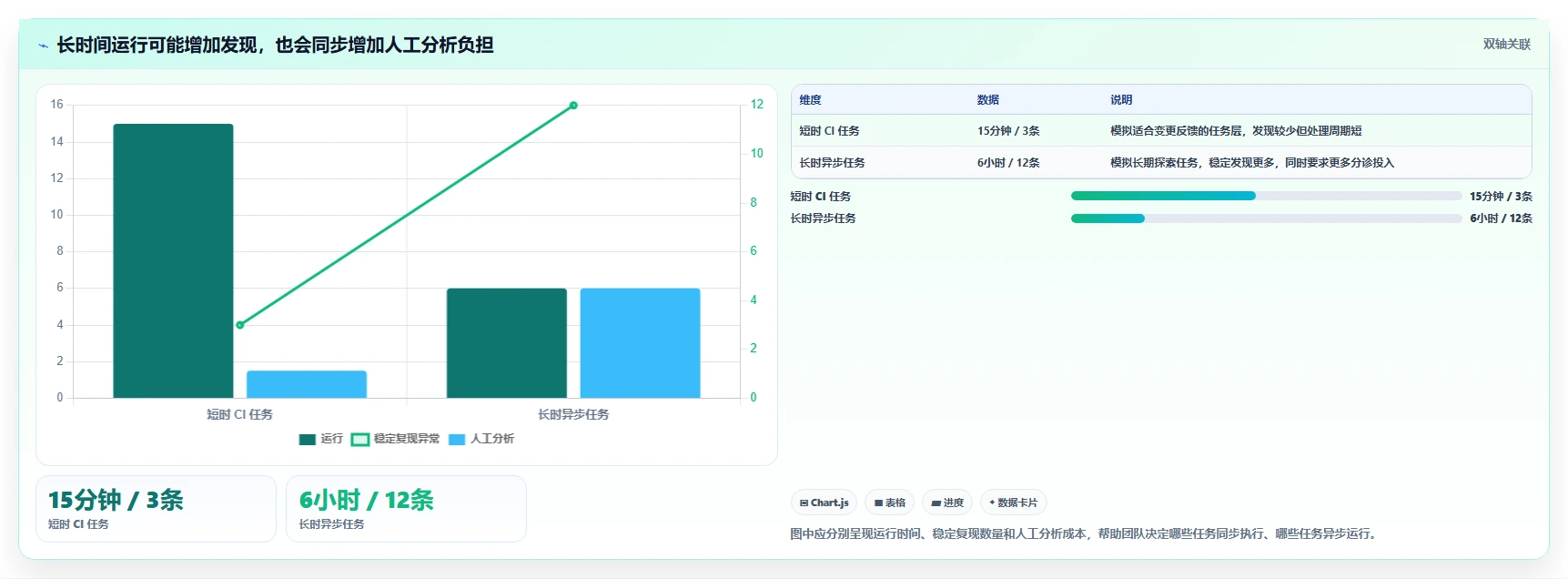Toggle the 人工分析 legend item
This screenshot has height=579, width=1568.
(481, 439)
